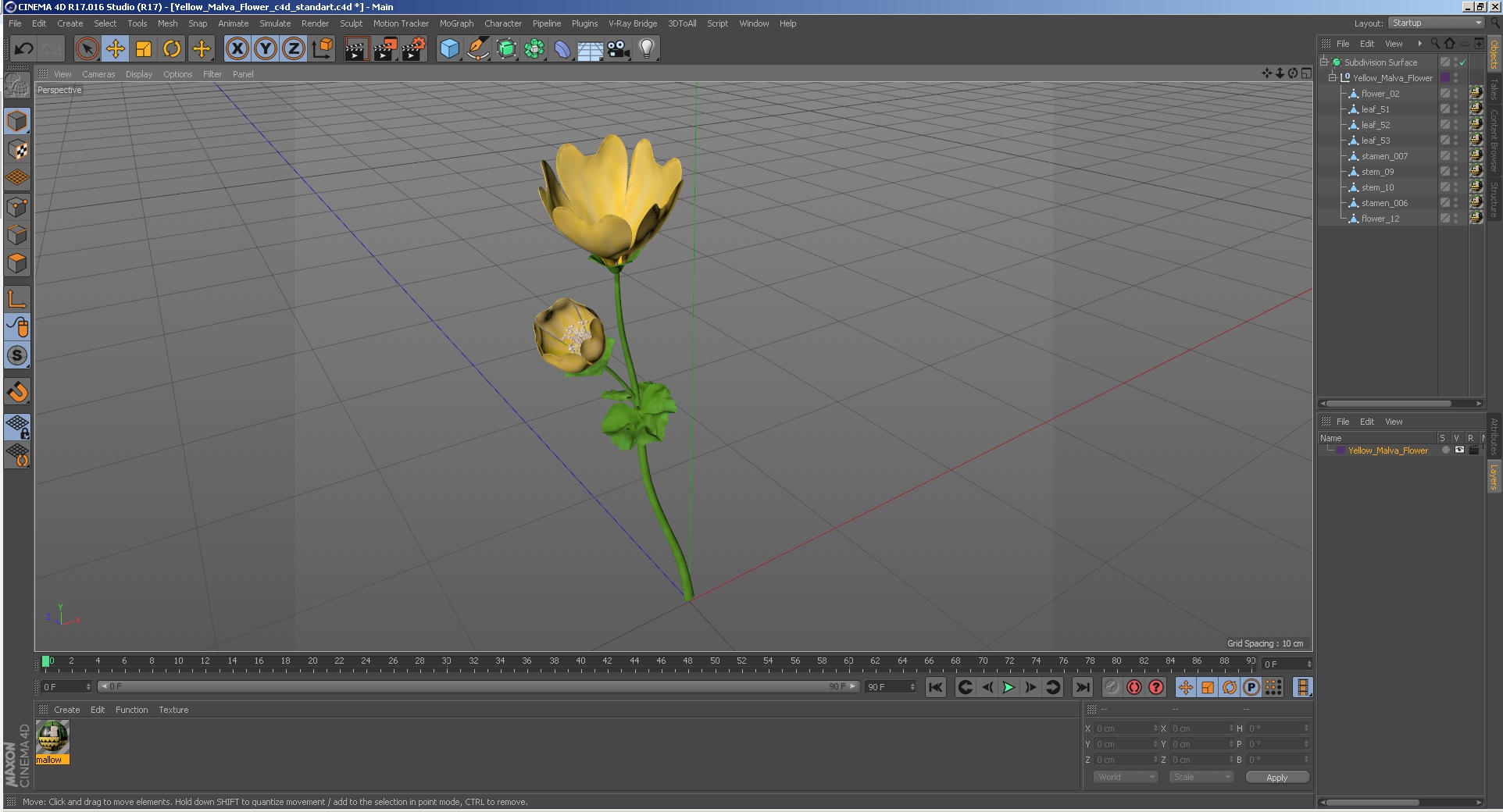Go to end of animation

[1082, 687]
